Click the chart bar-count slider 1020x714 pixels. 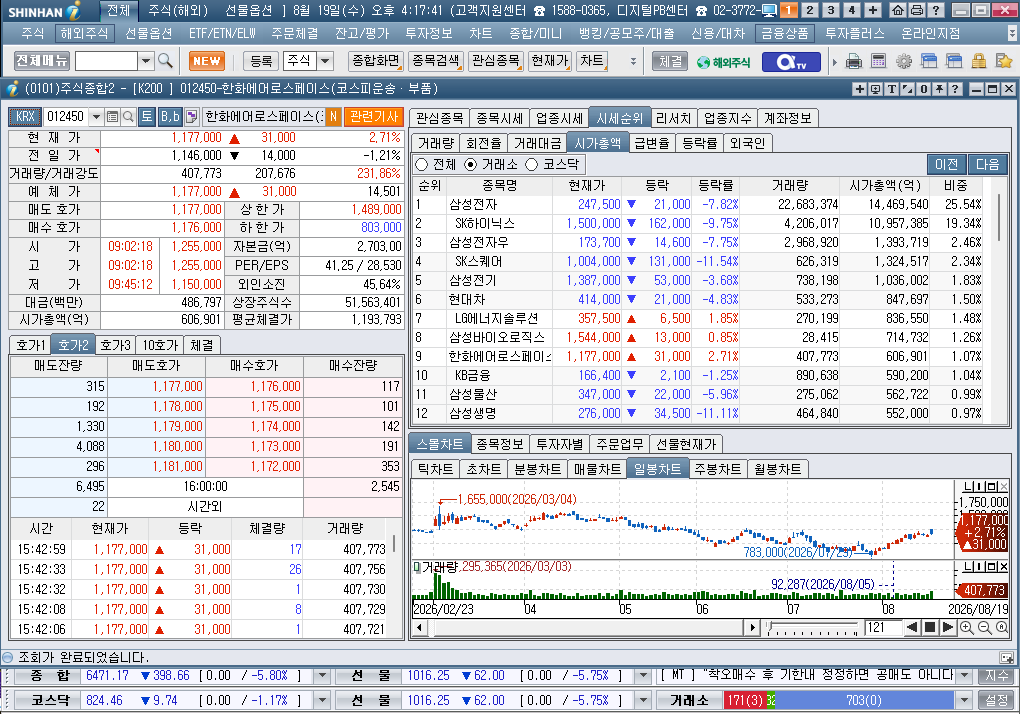click(x=812, y=628)
